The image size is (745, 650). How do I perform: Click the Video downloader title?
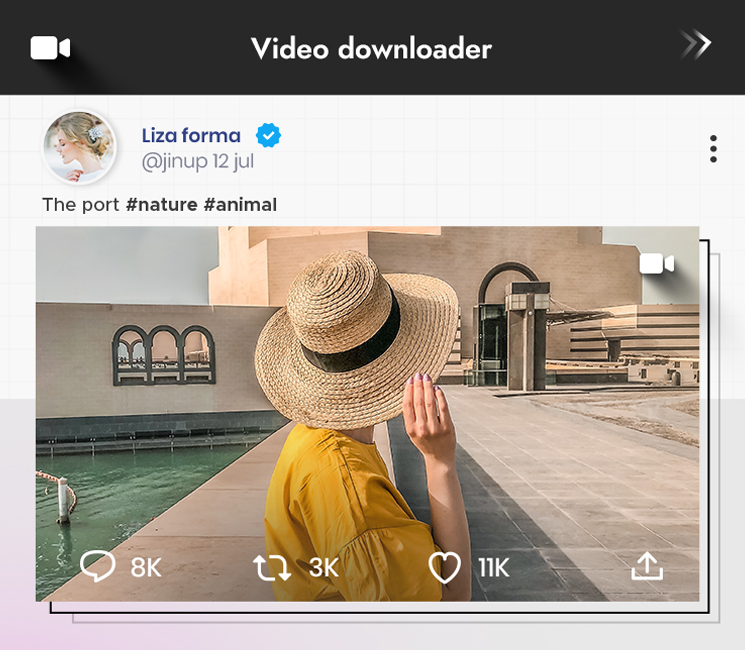[372, 48]
